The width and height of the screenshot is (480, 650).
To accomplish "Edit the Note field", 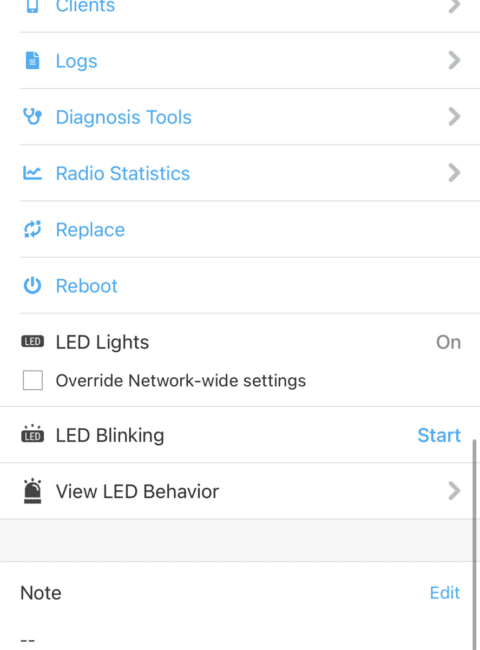I will click(445, 593).
